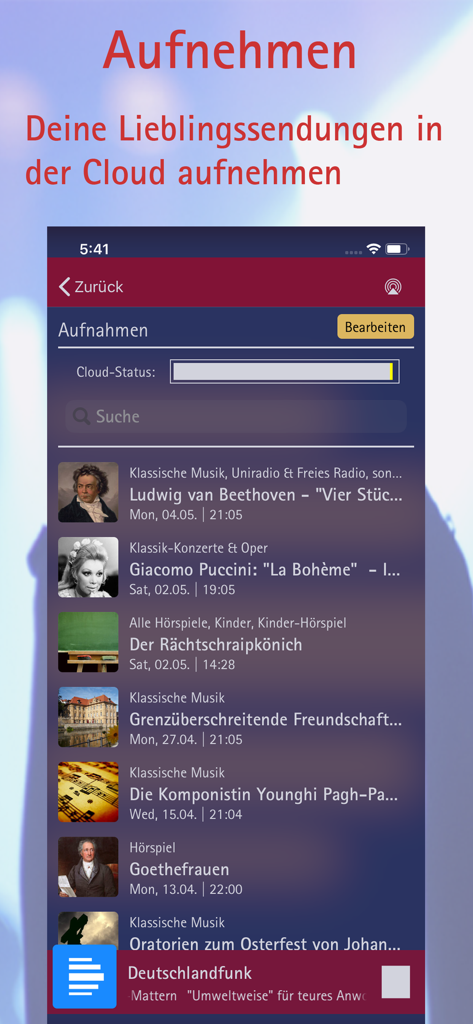The height and width of the screenshot is (1024, 473).
Task: Open the sheet music thumbnail
Action: click(88, 792)
